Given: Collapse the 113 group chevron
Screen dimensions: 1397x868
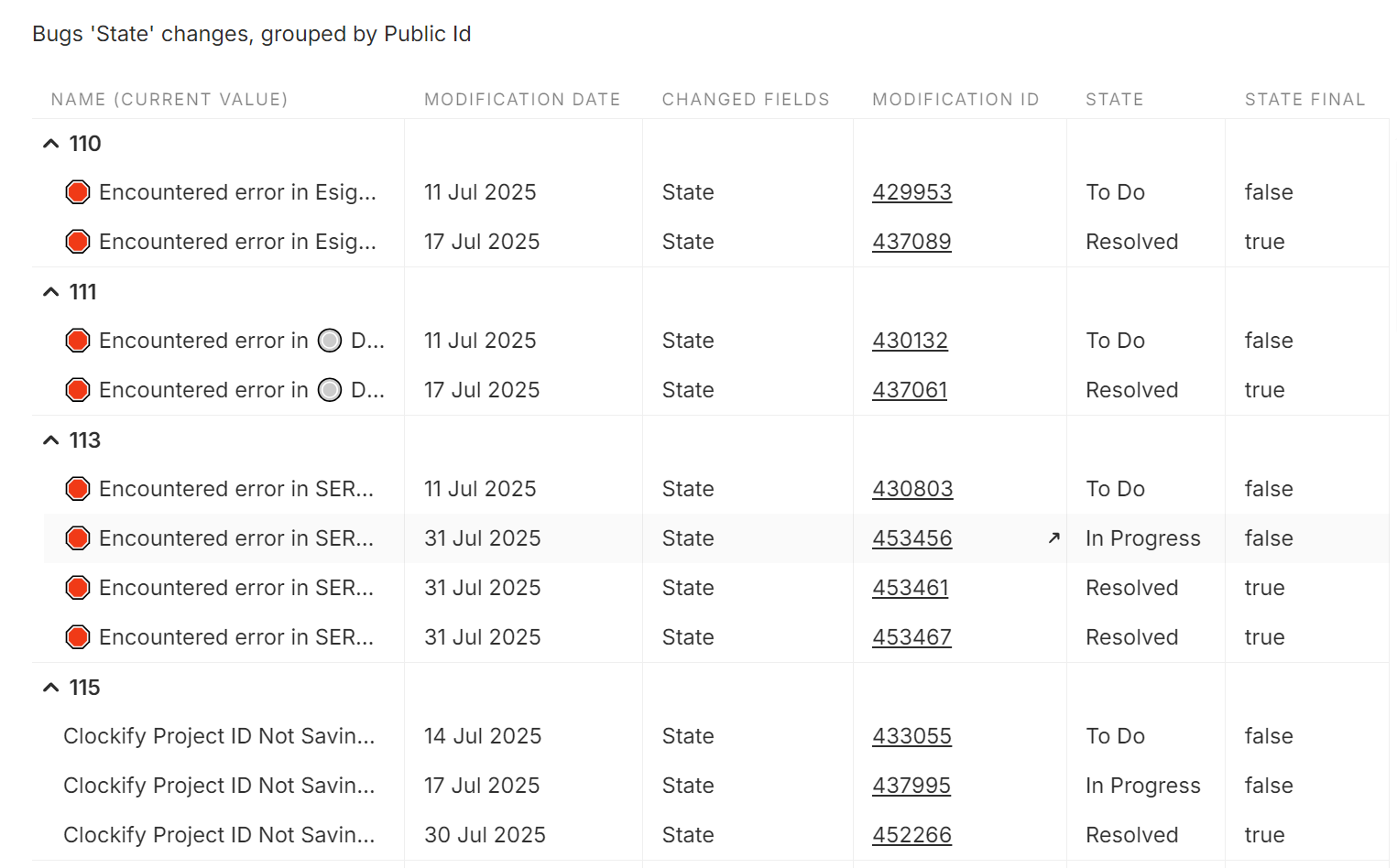Looking at the screenshot, I should click(50, 440).
